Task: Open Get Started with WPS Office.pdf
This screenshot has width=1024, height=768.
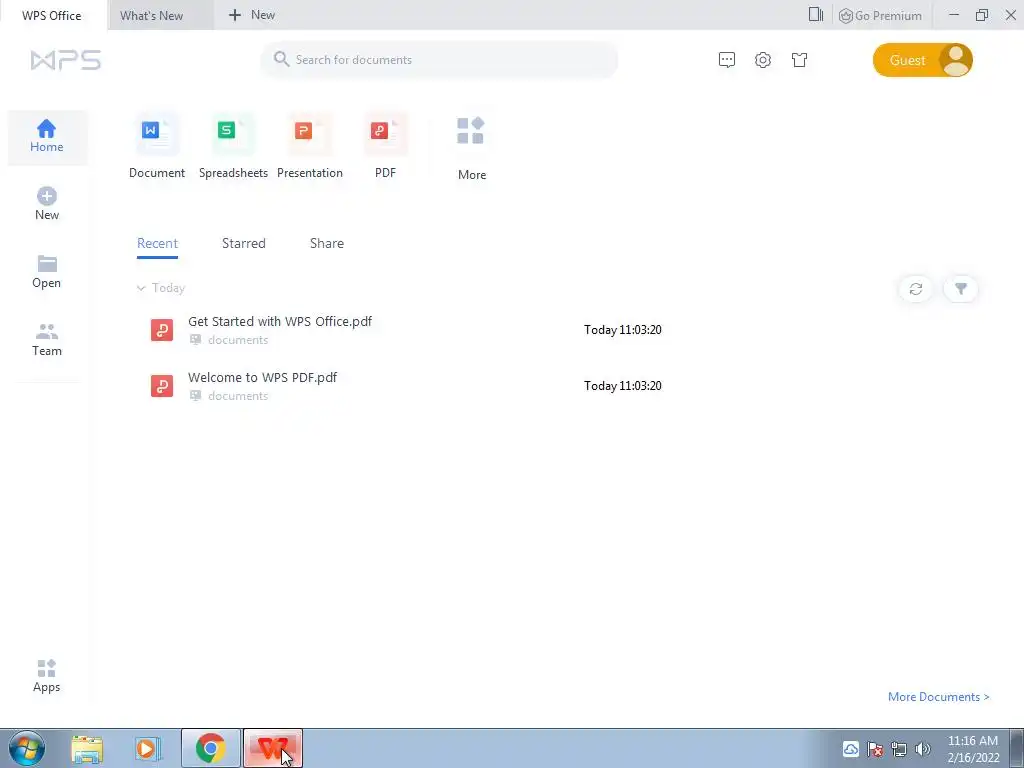Action: (280, 321)
